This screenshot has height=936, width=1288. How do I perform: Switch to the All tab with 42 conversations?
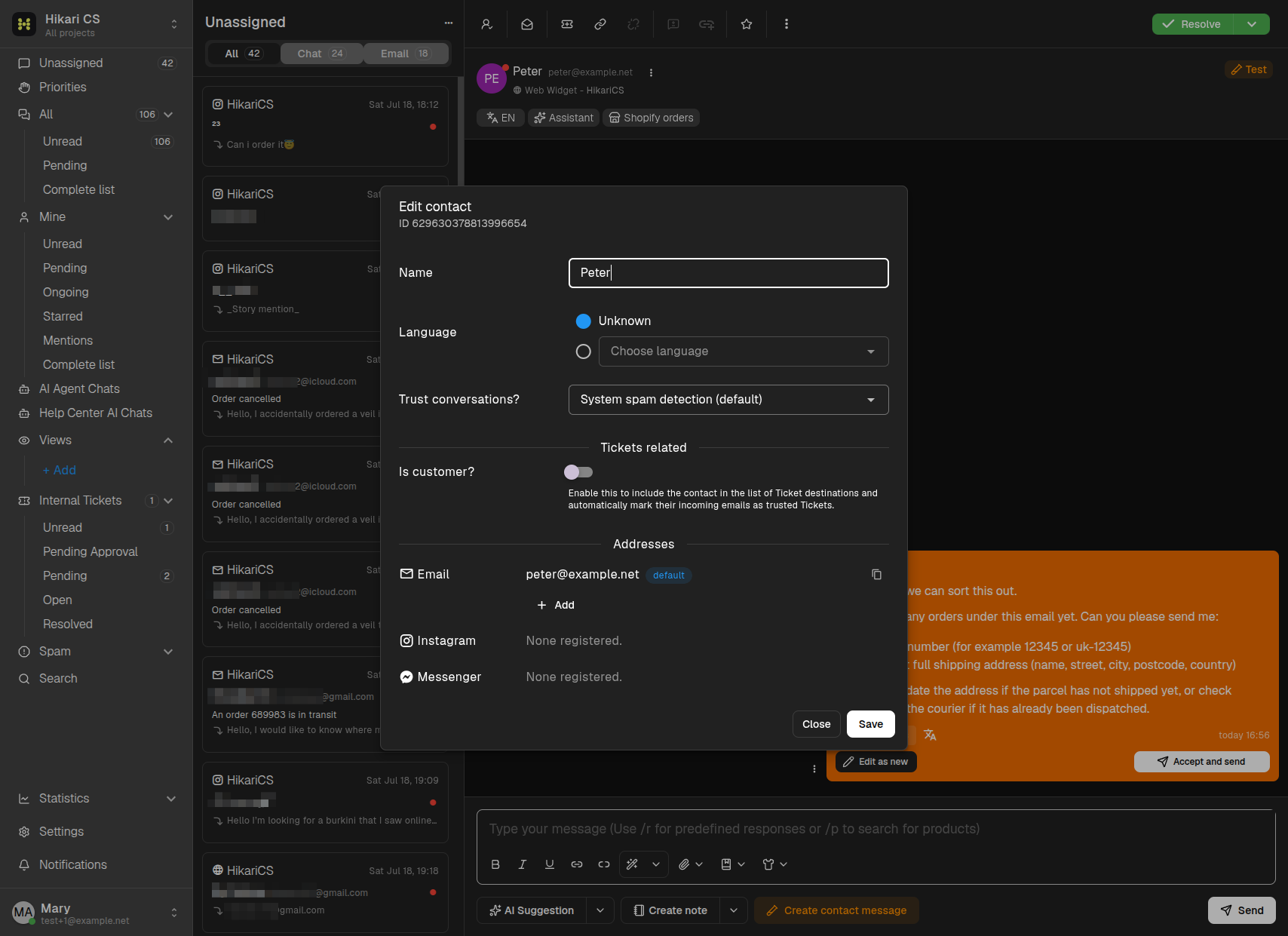coord(242,54)
